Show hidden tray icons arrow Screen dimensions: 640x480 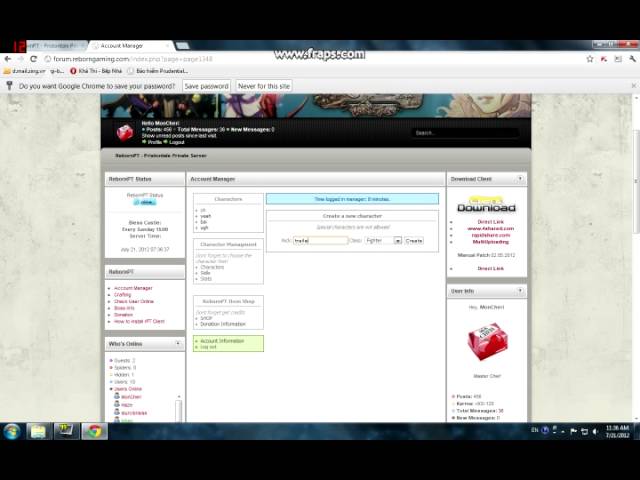(563, 431)
